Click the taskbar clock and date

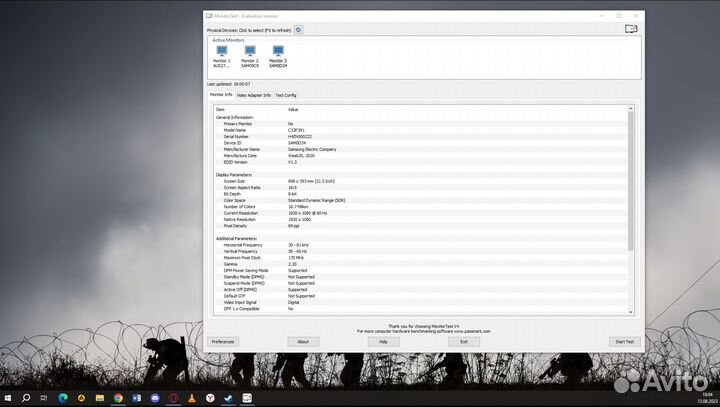tap(707, 398)
